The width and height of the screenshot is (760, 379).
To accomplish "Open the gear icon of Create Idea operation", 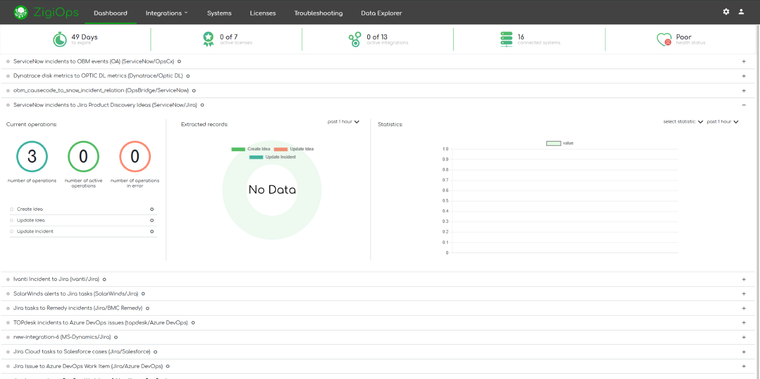I will point(152,209).
